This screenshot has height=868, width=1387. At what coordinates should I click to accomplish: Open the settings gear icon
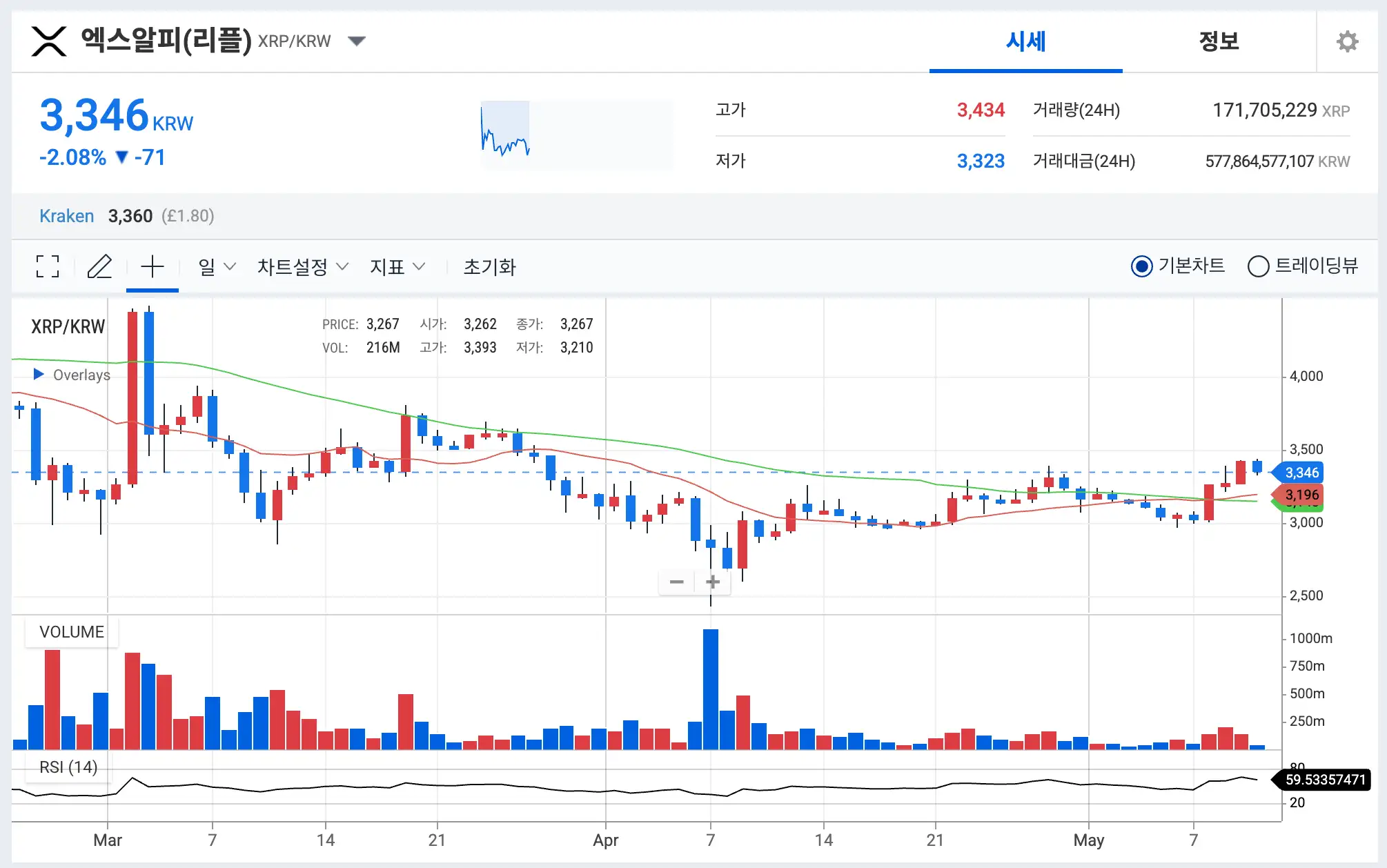(x=1347, y=41)
